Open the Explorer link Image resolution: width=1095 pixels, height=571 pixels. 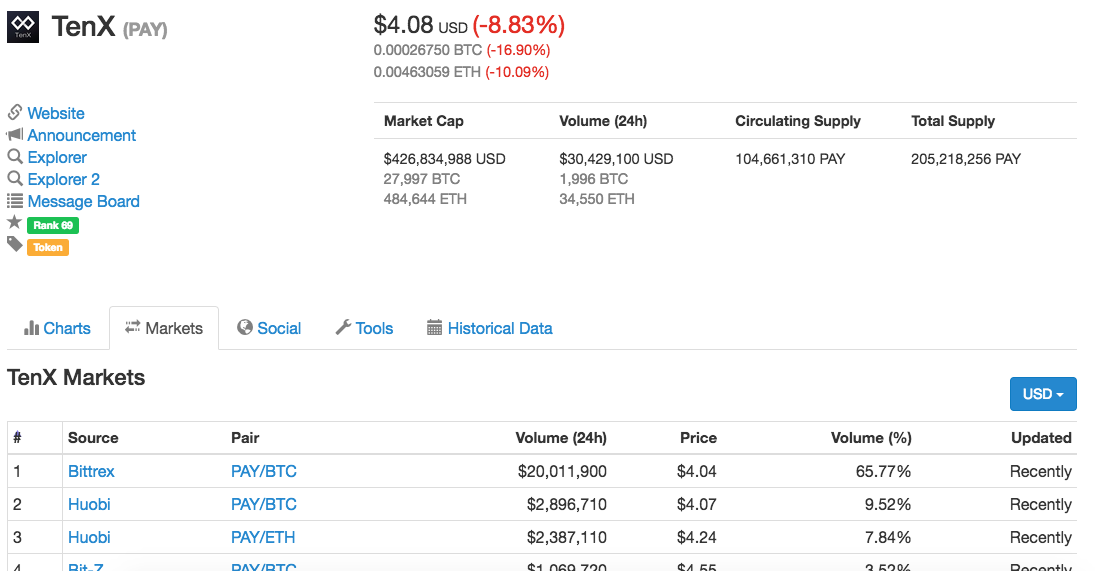(x=57, y=157)
